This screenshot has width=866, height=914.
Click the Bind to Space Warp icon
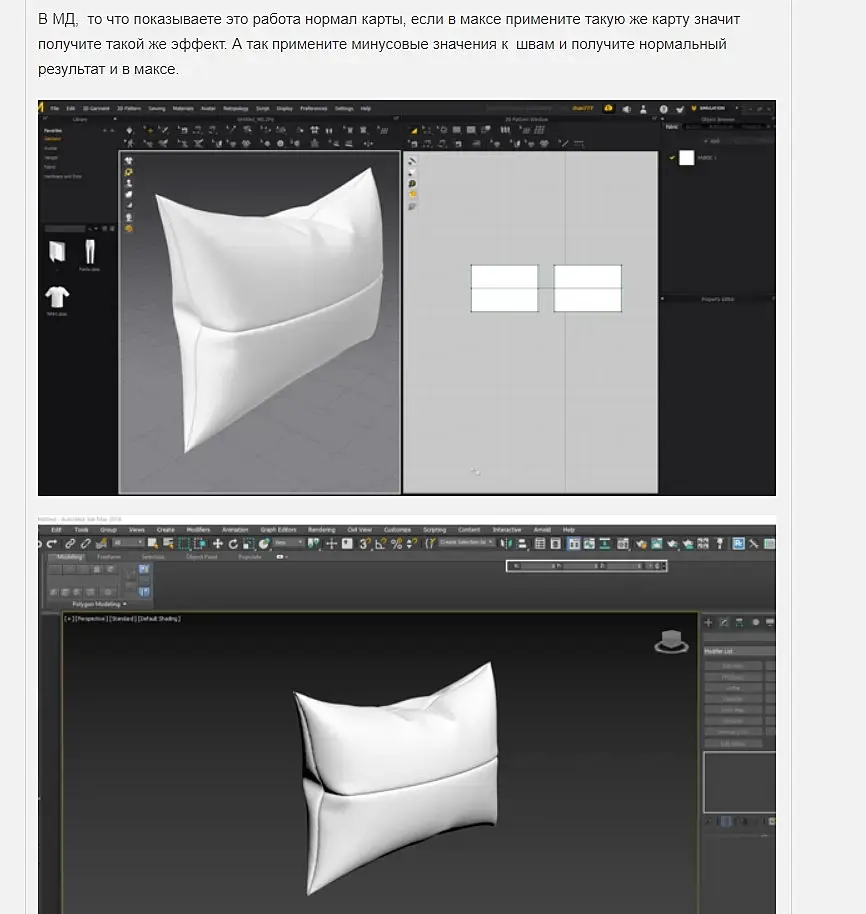pos(101,544)
